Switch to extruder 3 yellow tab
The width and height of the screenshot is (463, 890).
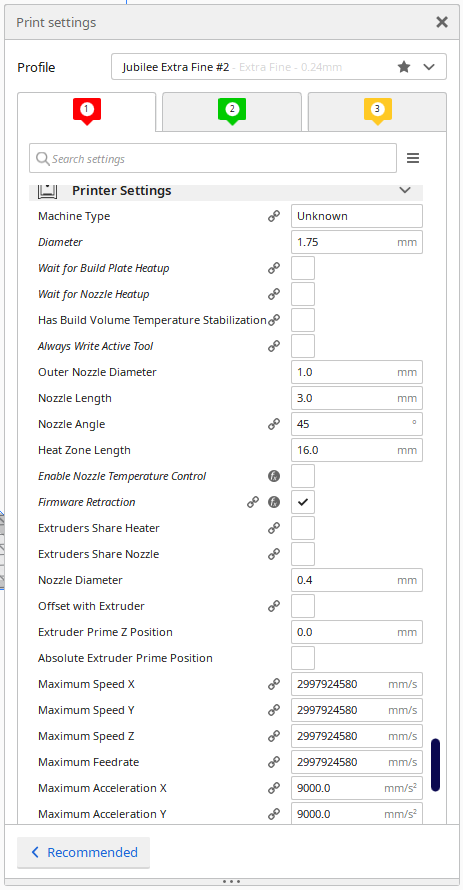tap(377, 111)
